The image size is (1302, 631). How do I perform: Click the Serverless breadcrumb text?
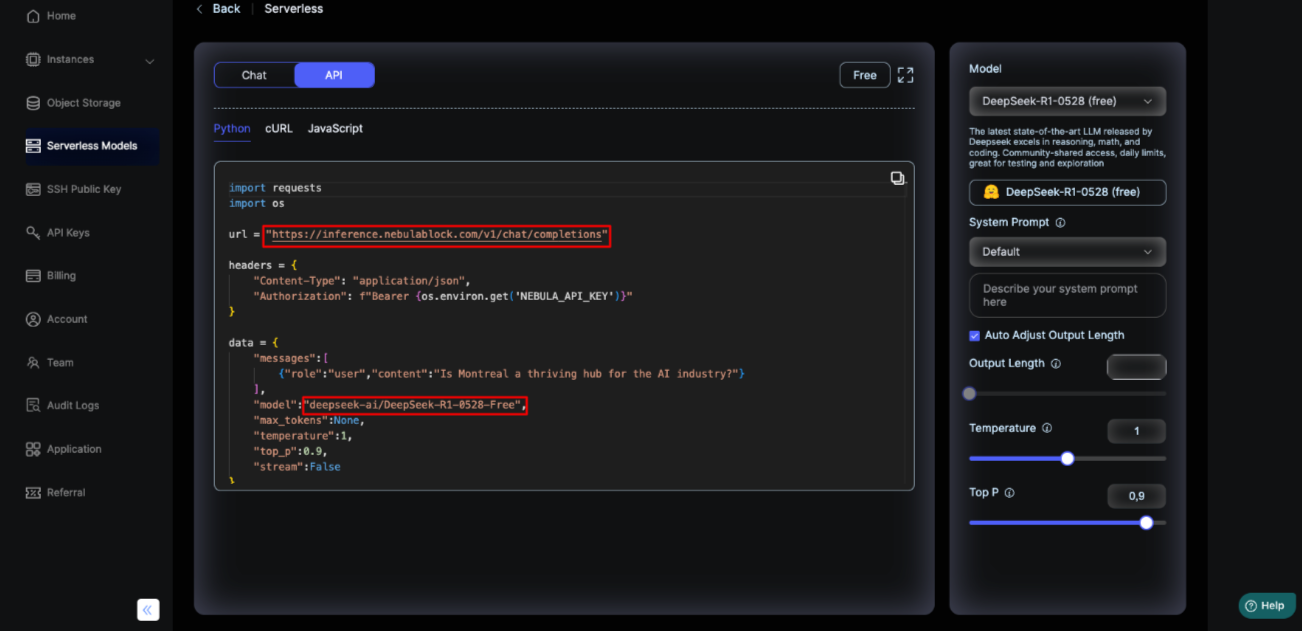(294, 9)
